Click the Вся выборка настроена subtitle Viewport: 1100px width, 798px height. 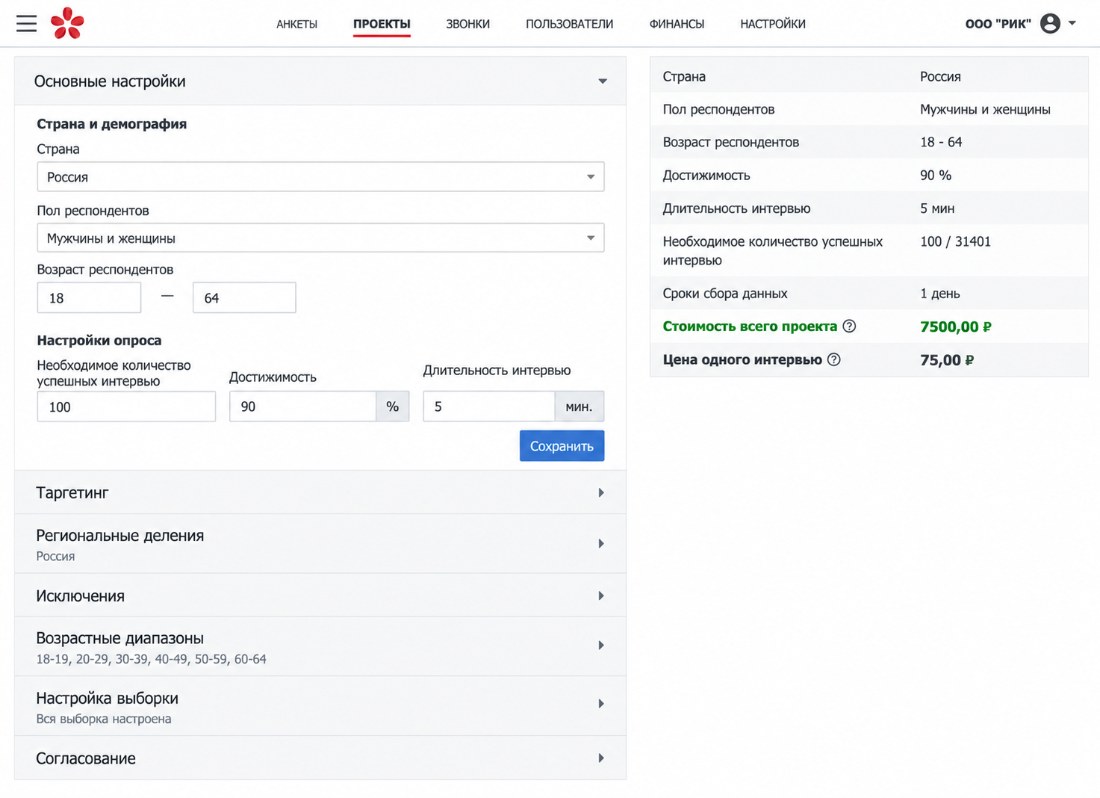[104, 719]
